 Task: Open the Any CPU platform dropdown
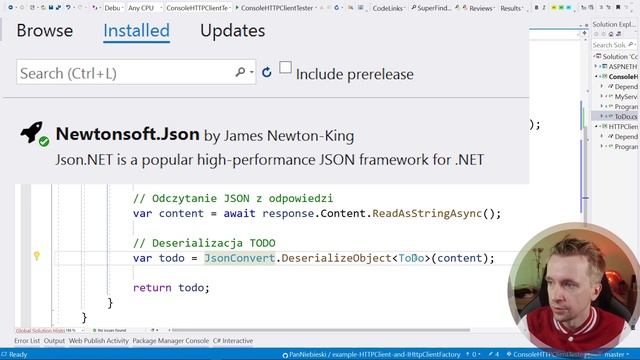pos(144,8)
